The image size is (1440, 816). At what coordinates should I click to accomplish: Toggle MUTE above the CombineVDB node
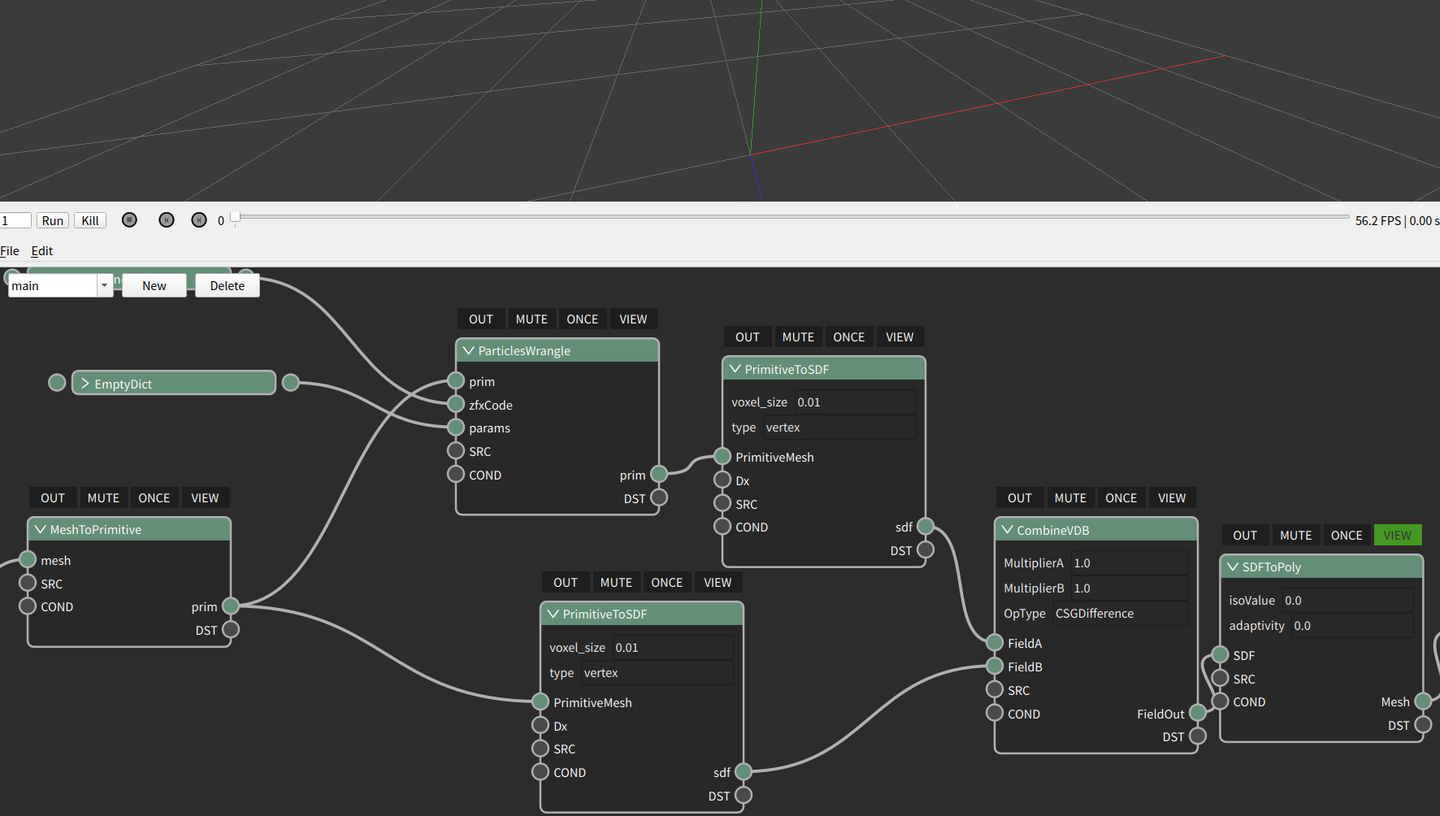click(1069, 498)
